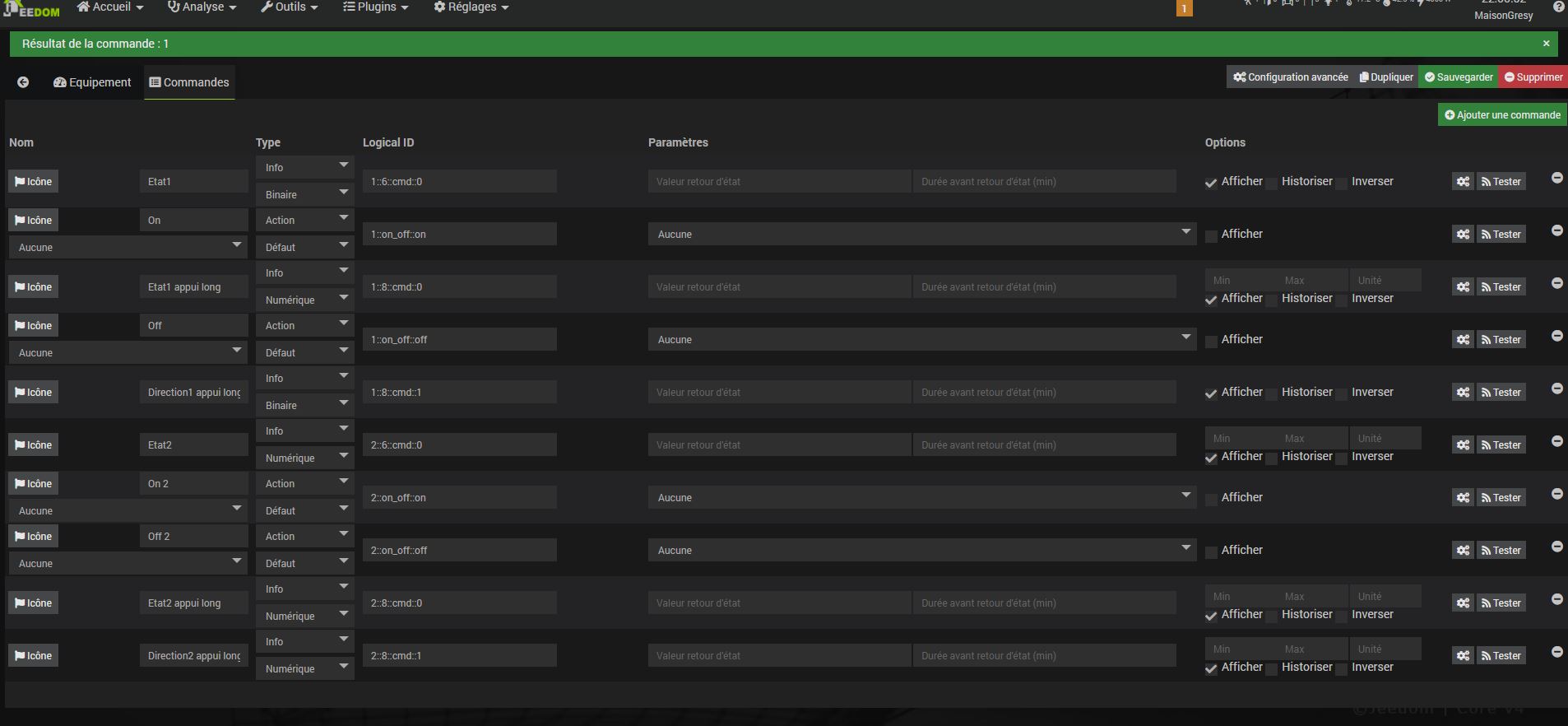
Task: Remove the On command with minus icon
Action: [1557, 230]
